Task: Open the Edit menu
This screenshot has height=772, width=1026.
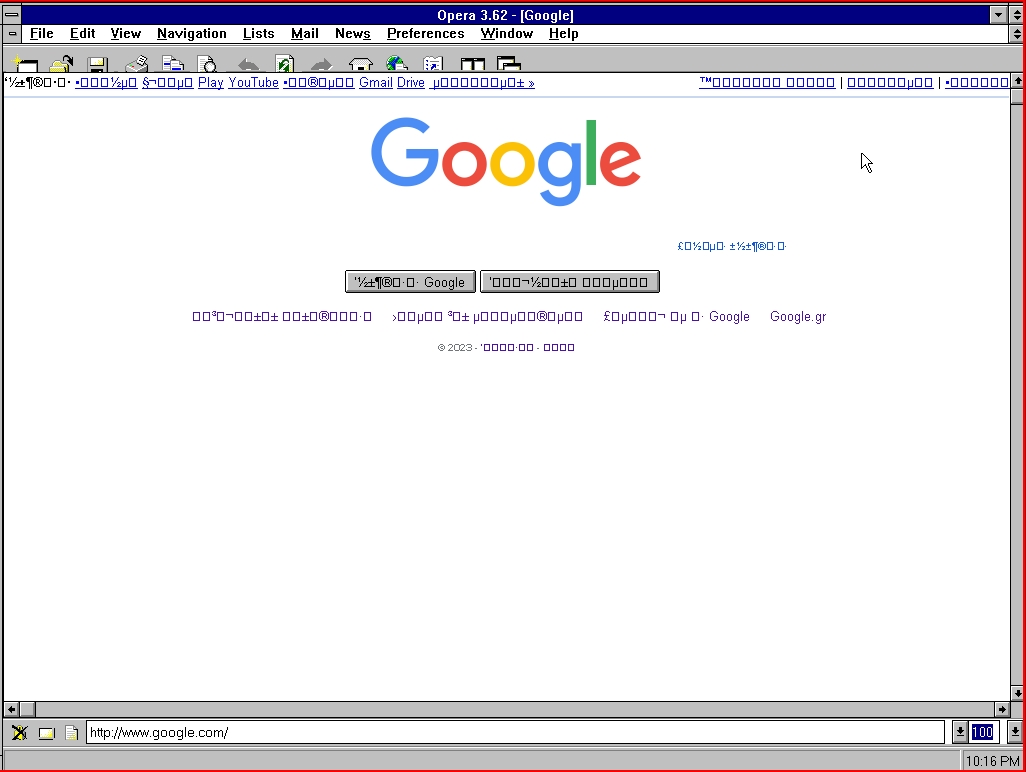Action: click(x=82, y=33)
